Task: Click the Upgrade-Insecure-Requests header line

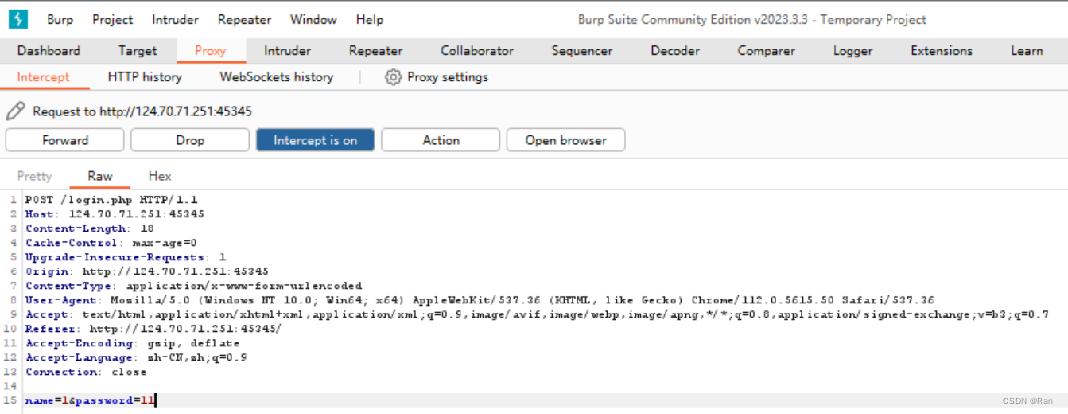Action: click(125, 257)
